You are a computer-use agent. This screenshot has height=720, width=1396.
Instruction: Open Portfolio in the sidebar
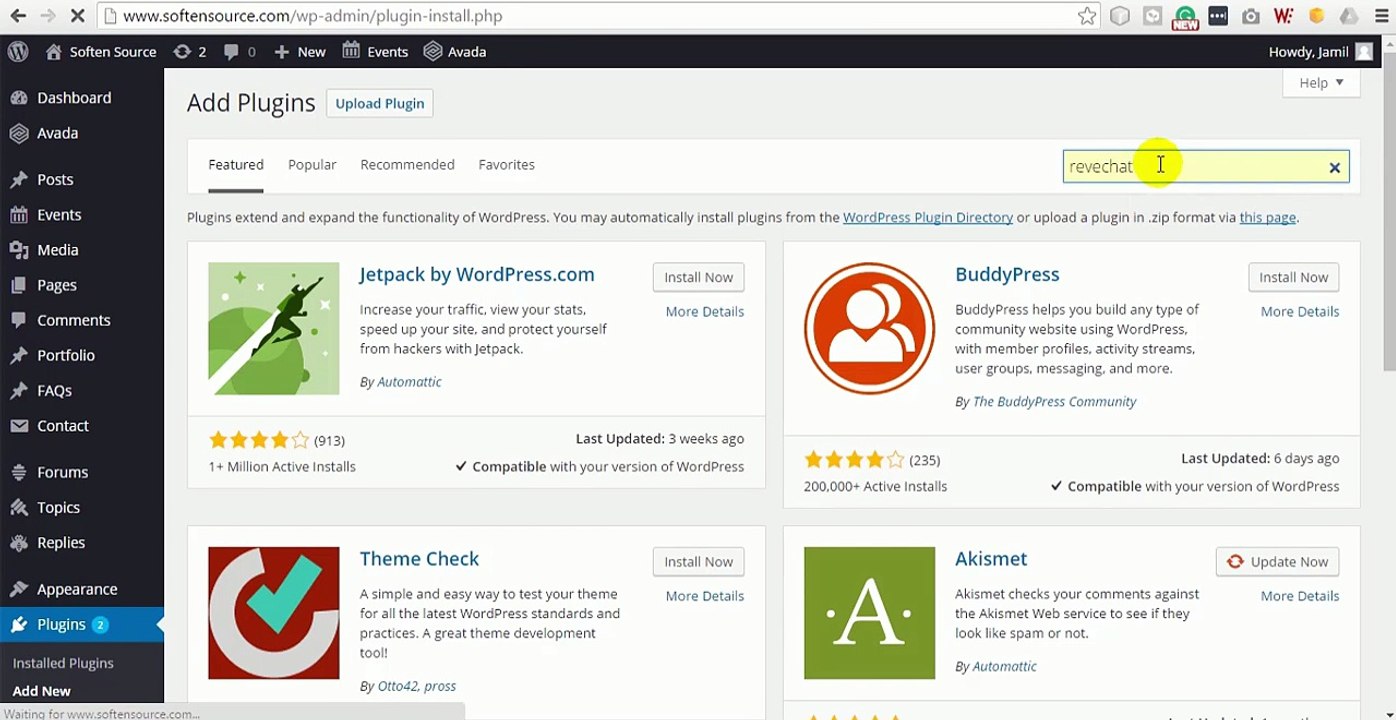66,355
